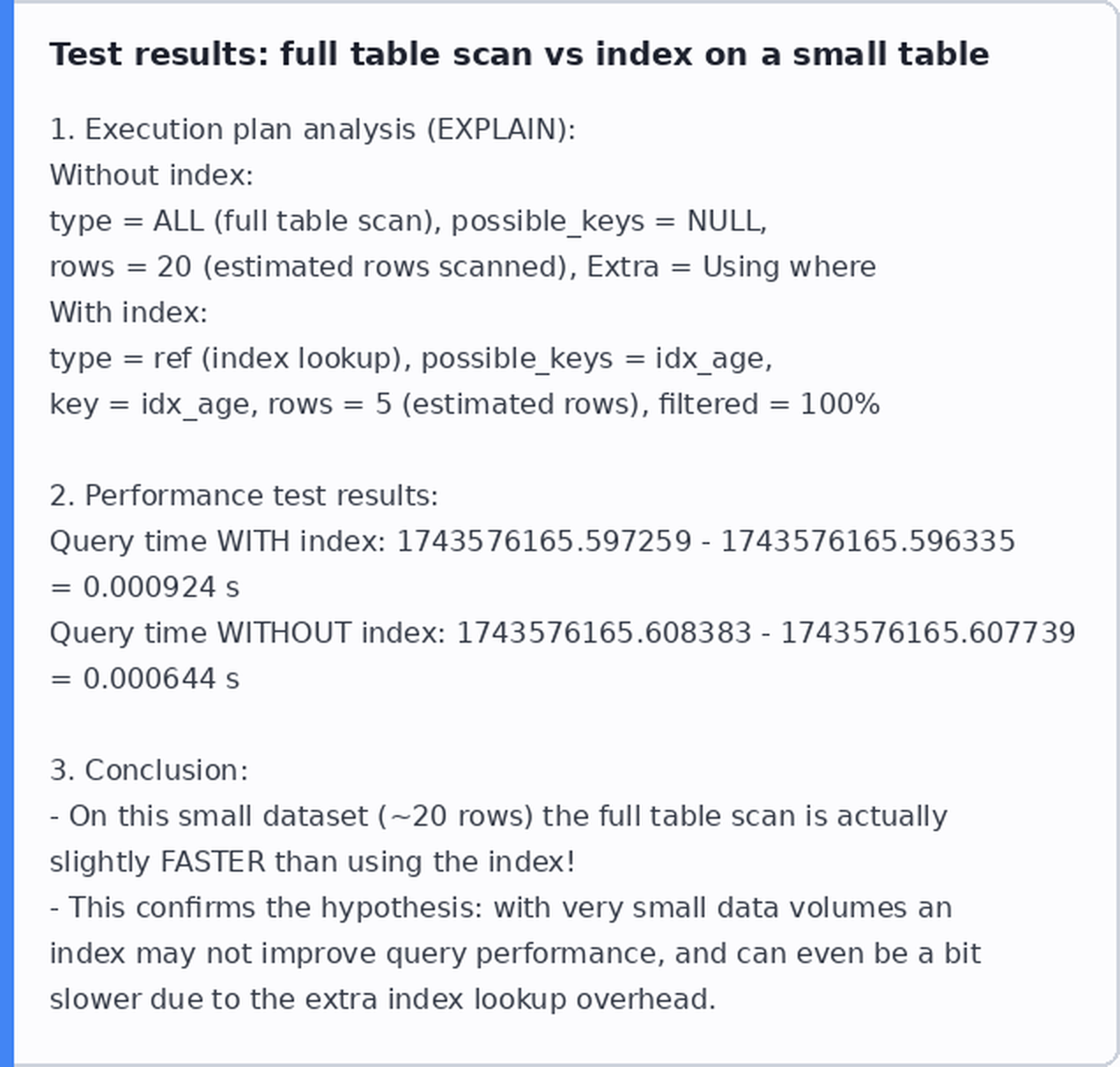This screenshot has height=1067, width=1120.
Task: Click the 'type = ALL (full table scan)' text
Action: click(244, 221)
